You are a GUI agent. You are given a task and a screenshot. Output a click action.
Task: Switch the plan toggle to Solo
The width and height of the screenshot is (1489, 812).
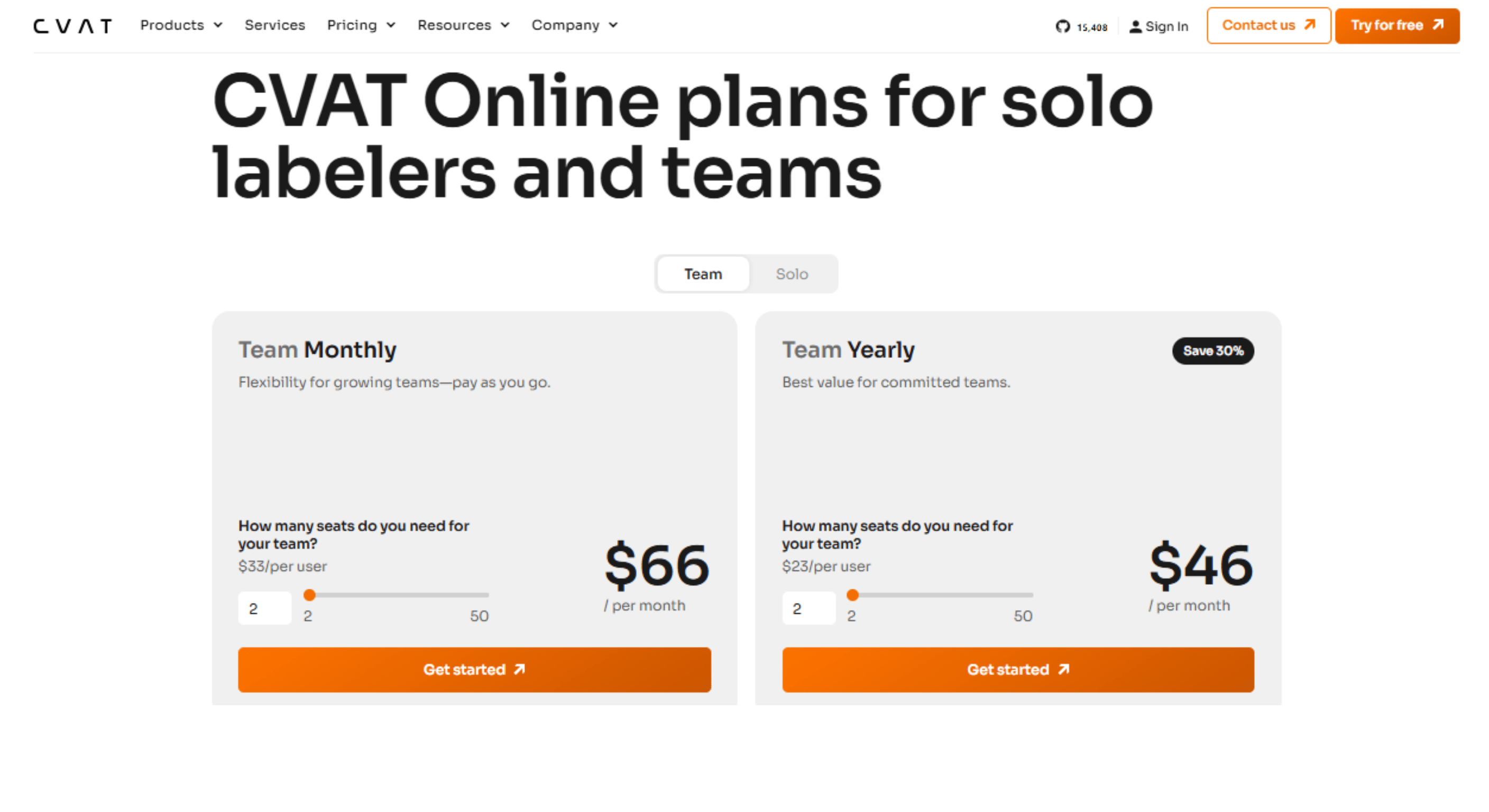point(792,274)
